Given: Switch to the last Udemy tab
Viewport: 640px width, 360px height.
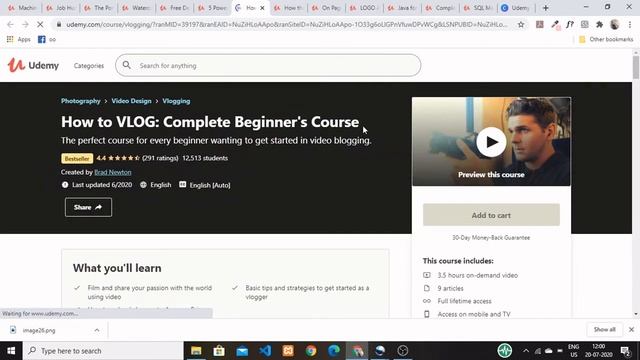Looking at the screenshot, I should pyautogui.click(x=516, y=8).
